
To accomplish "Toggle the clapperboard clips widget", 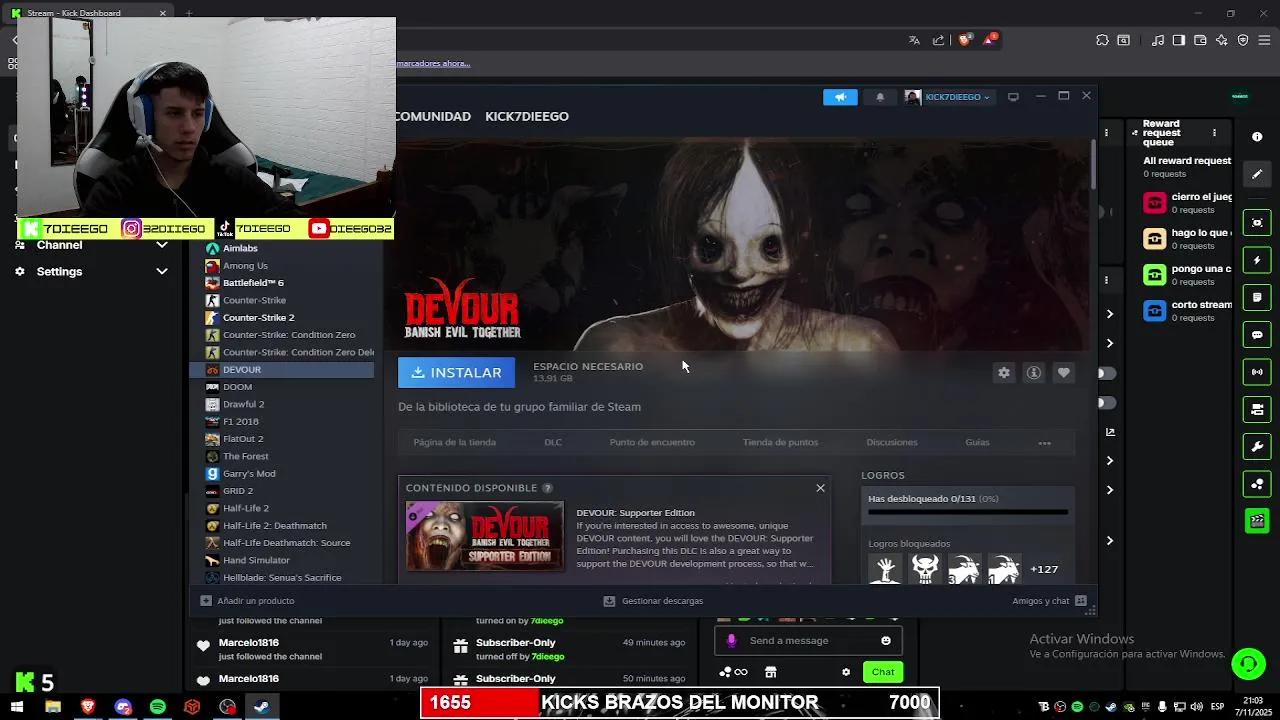I will (x=1257, y=521).
